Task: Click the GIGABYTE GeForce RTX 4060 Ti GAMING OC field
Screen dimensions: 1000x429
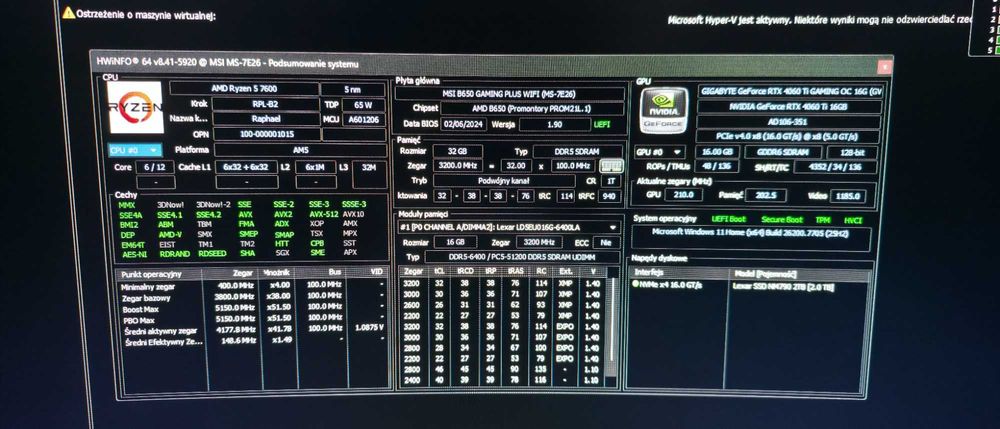Action: (791, 91)
